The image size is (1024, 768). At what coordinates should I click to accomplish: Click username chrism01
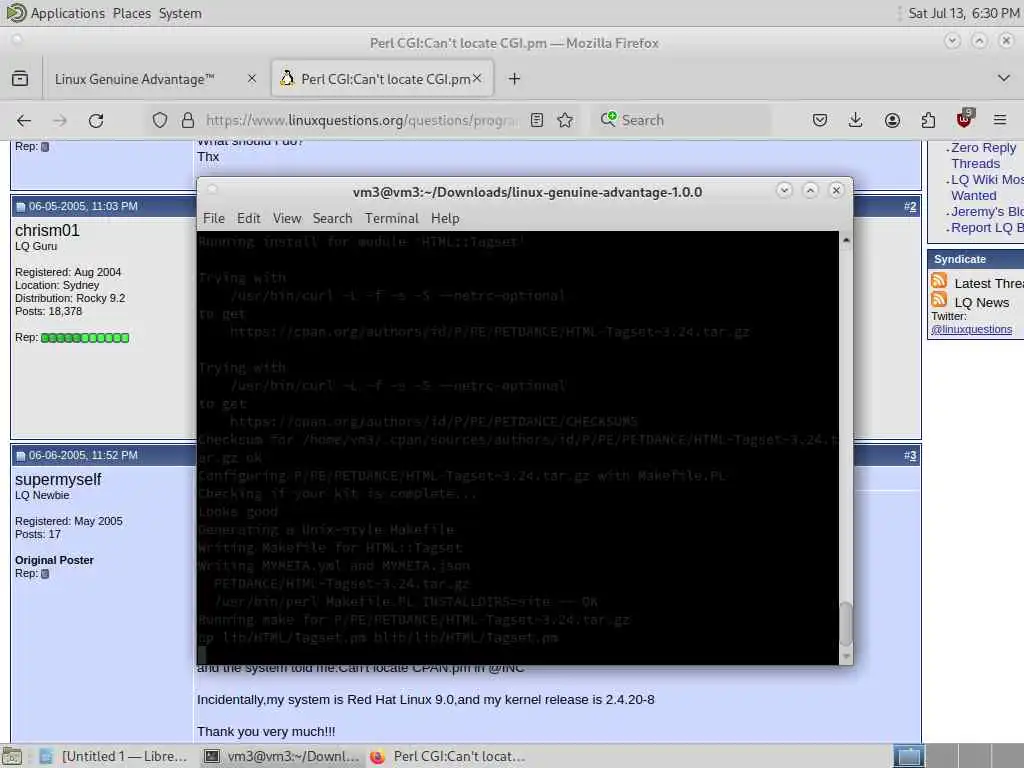pyautogui.click(x=47, y=231)
